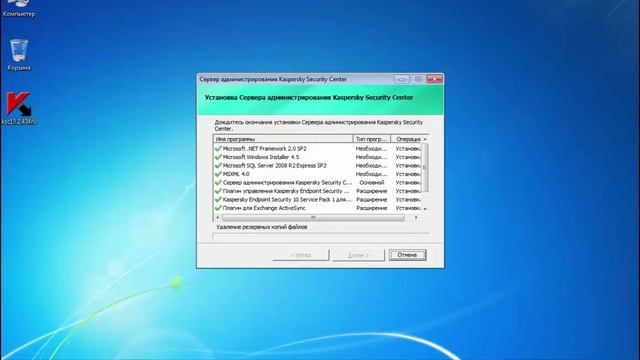Click the vertical scrollbar thumb in program list
The image size is (640, 360).
pyautogui.click(x=425, y=167)
